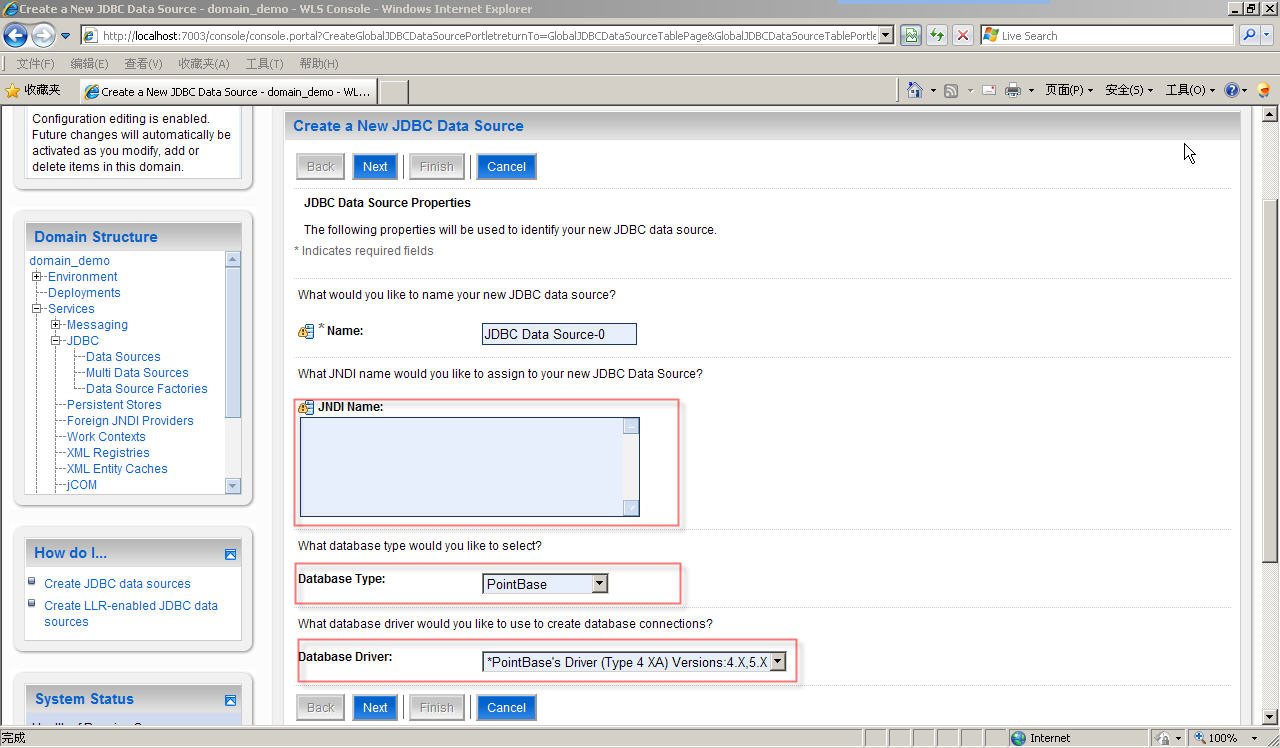
Task: Open the 页面(P) command bar menu
Action: 1069,90
